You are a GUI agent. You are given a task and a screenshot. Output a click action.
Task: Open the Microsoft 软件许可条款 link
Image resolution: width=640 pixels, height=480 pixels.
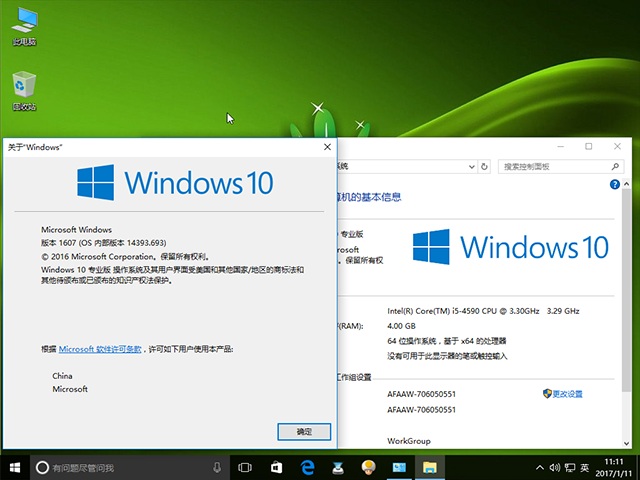pyautogui.click(x=100, y=349)
